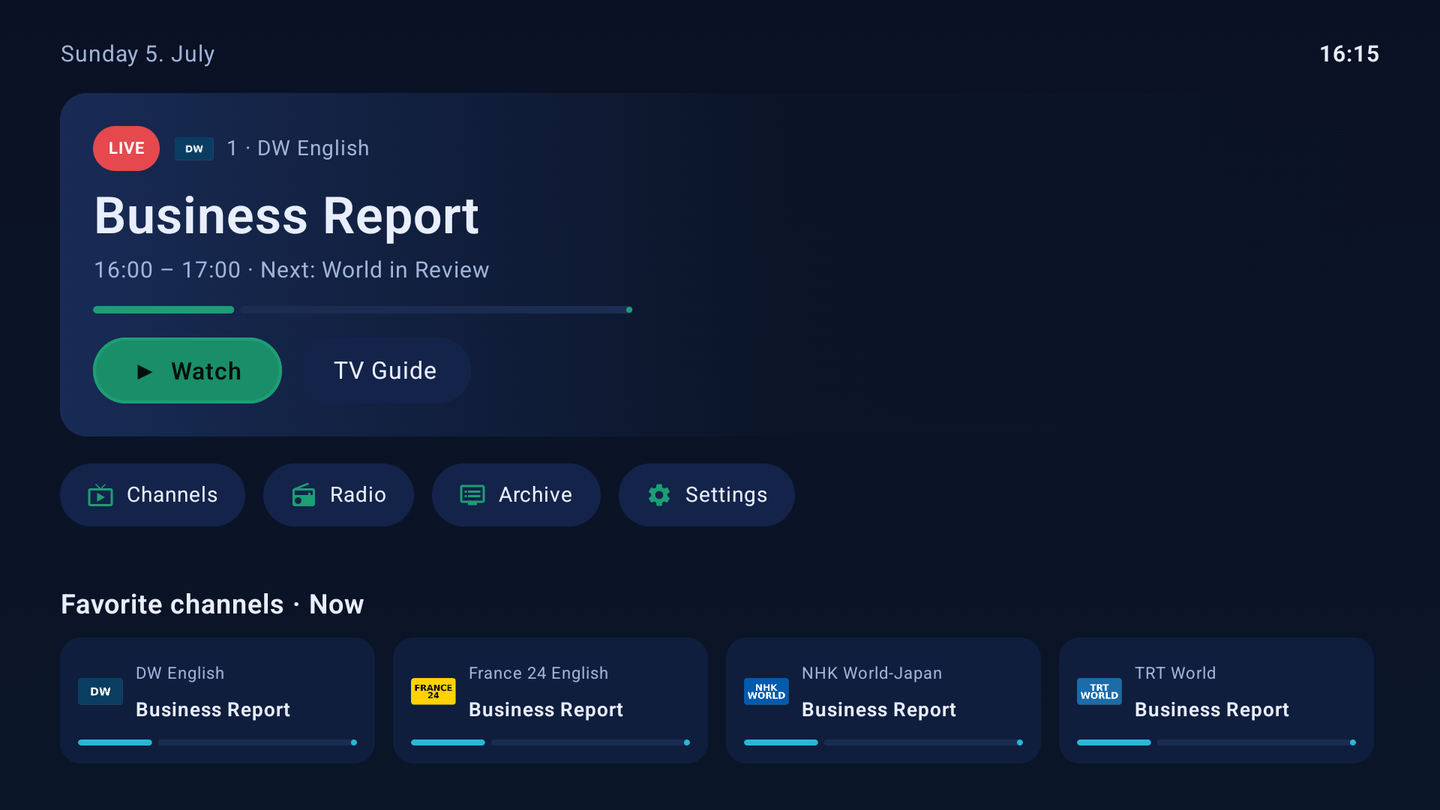Open the Archive section
The image size is (1440, 810).
516,495
